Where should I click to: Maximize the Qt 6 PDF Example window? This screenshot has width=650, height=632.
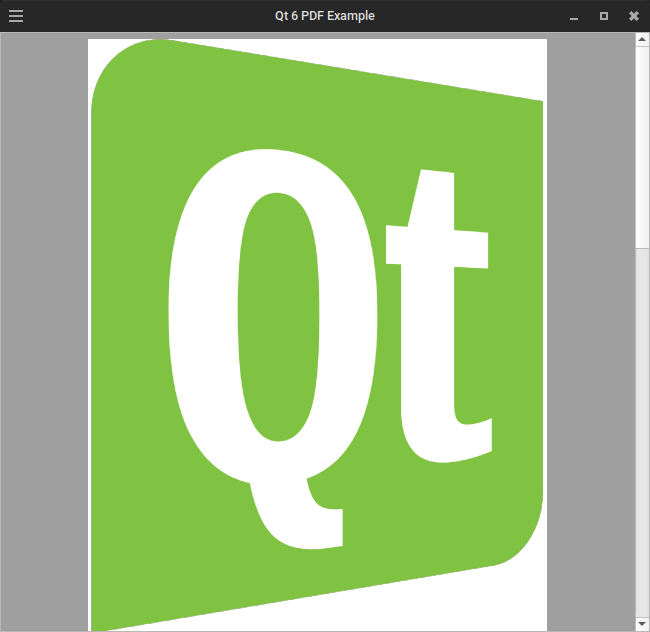(604, 16)
